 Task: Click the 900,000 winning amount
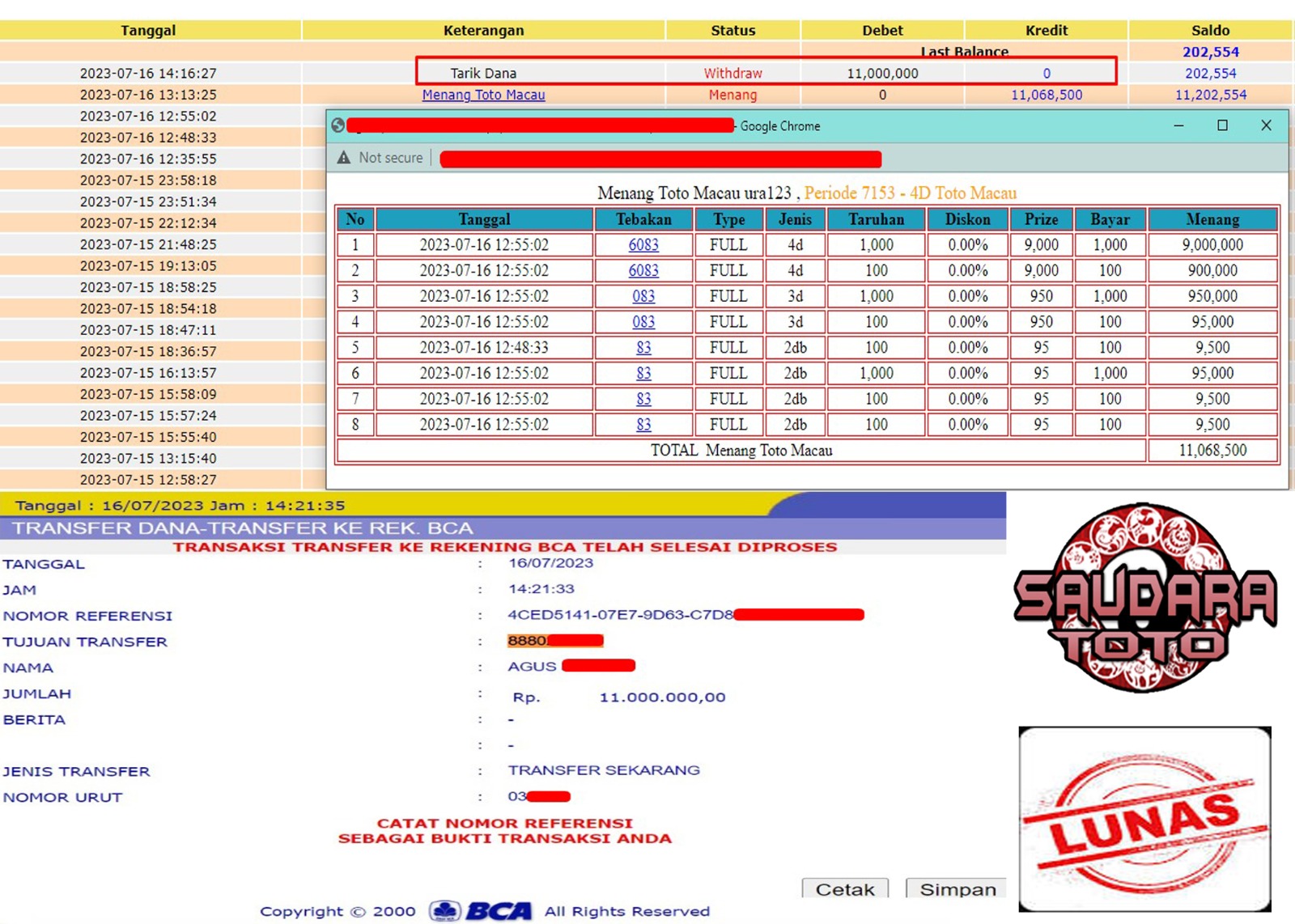point(1212,270)
